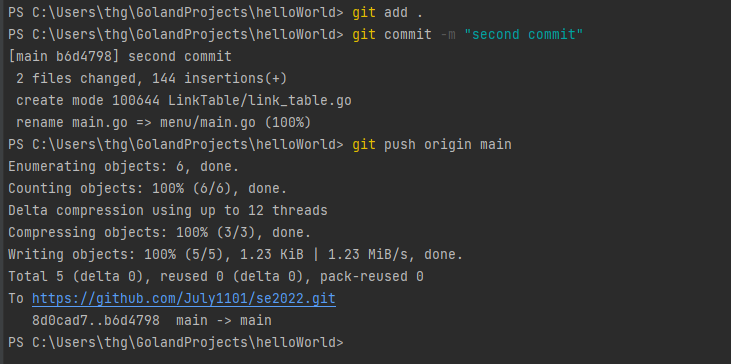Click the LinkTable/link_table.go file path
Image resolution: width=731 pixels, height=364 pixels.
pyautogui.click(x=260, y=101)
